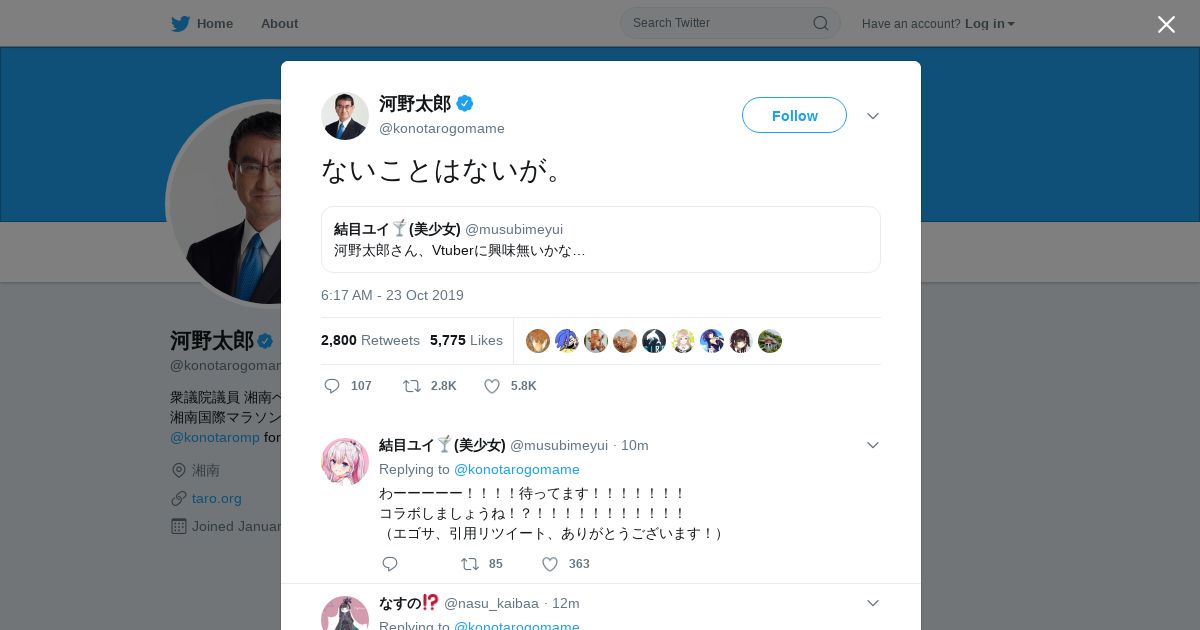Screen dimensions: 1200x630
Task: Click the search magnifier icon
Action: 820,23
